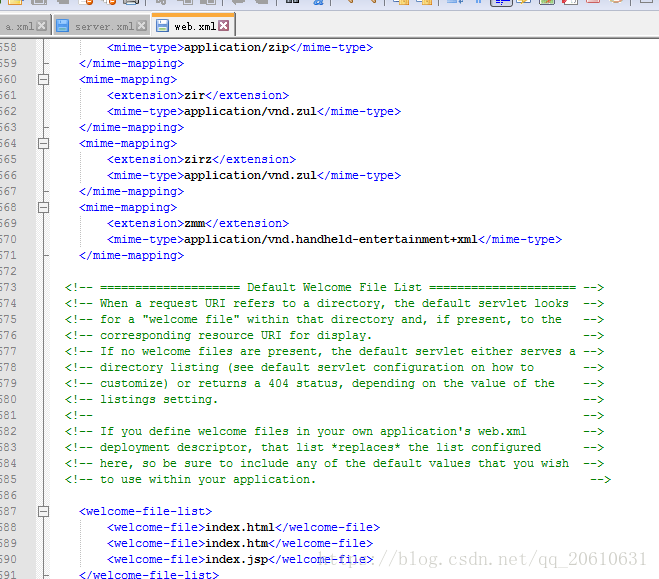Click comment line 'When a request URI refers'

tap(334, 303)
